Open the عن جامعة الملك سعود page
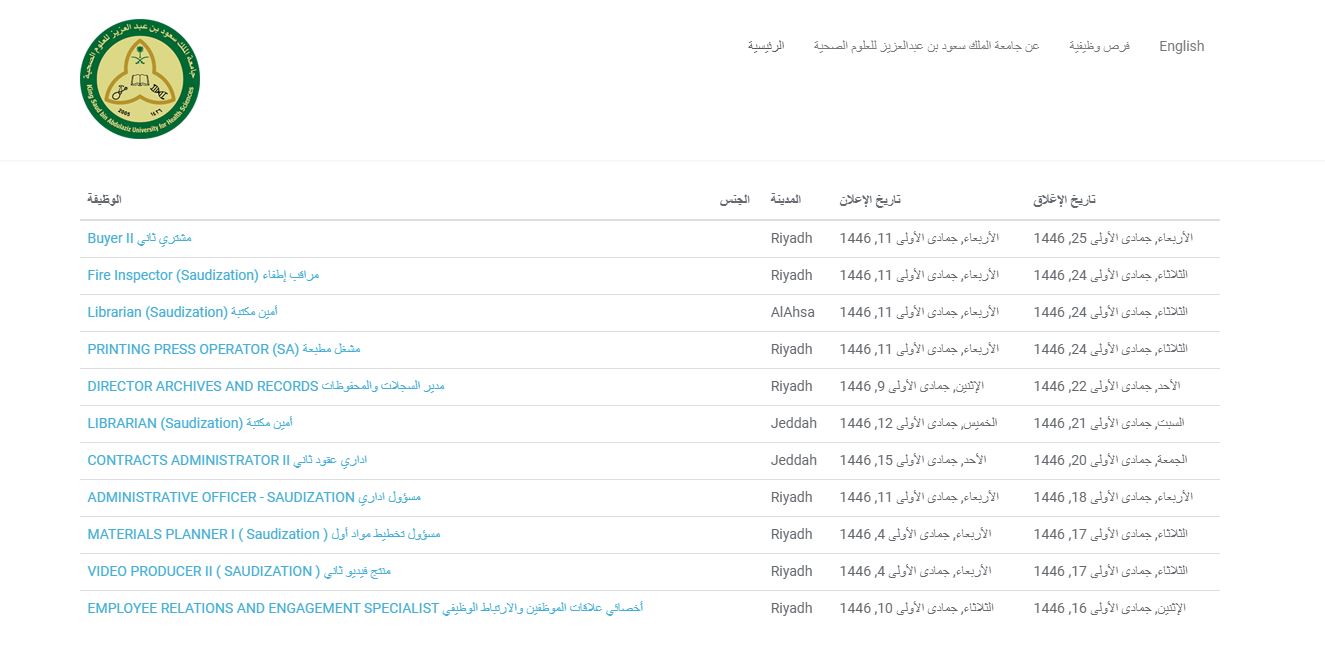The width and height of the screenshot is (1325, 653). 926,46
